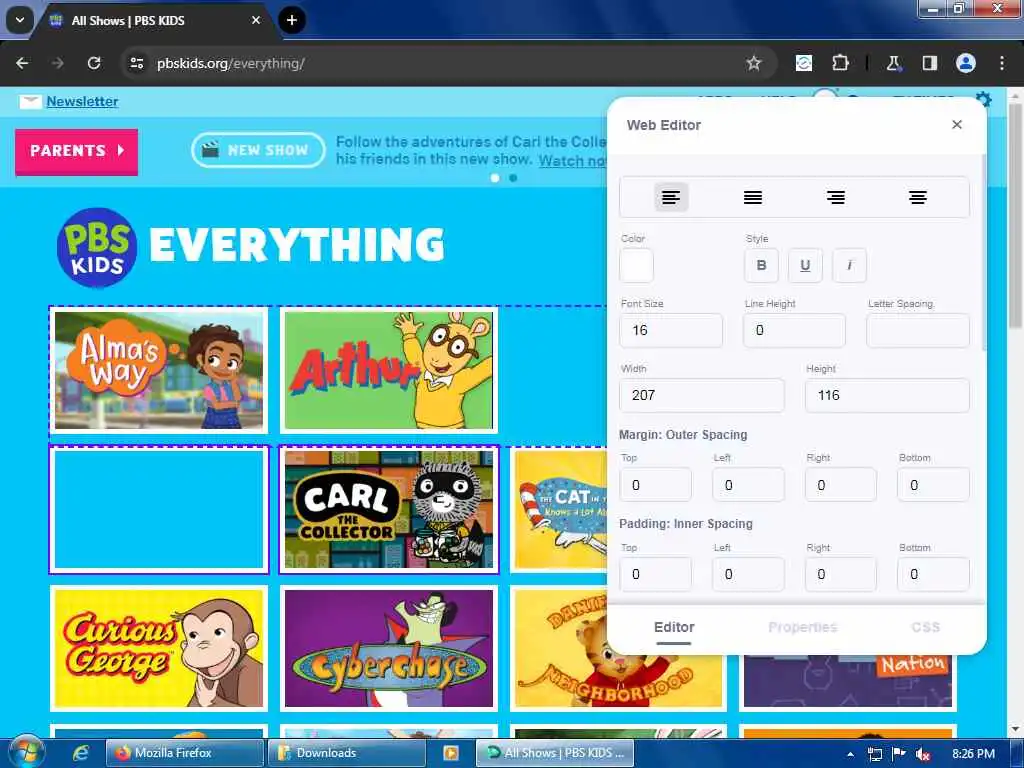Open the white Color swatch
The width and height of the screenshot is (1024, 768).
[637, 265]
